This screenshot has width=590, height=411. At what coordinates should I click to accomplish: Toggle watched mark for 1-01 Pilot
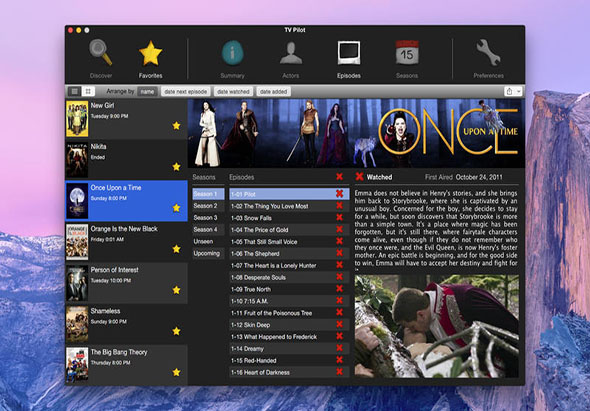pyautogui.click(x=339, y=193)
